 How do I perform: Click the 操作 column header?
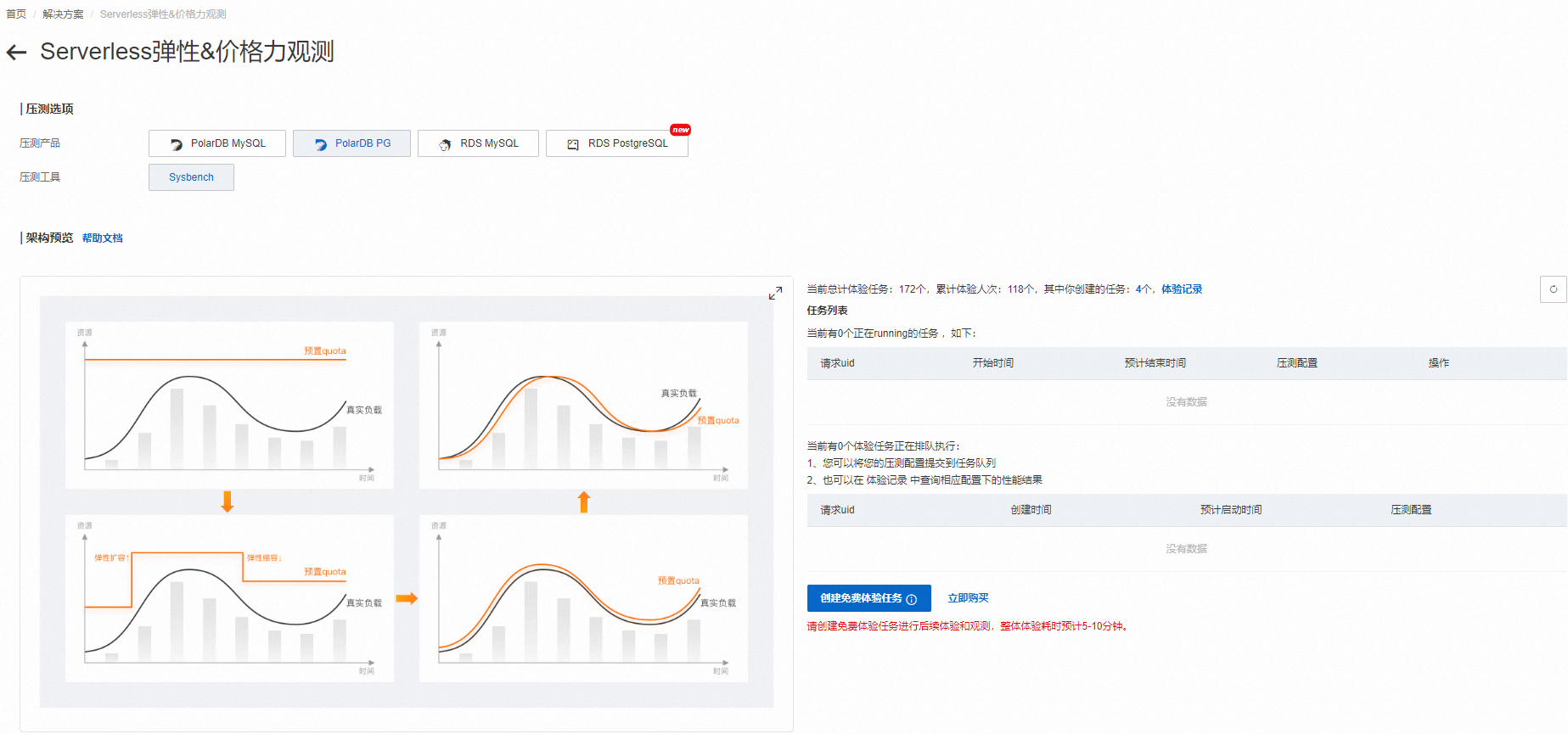(x=1439, y=363)
